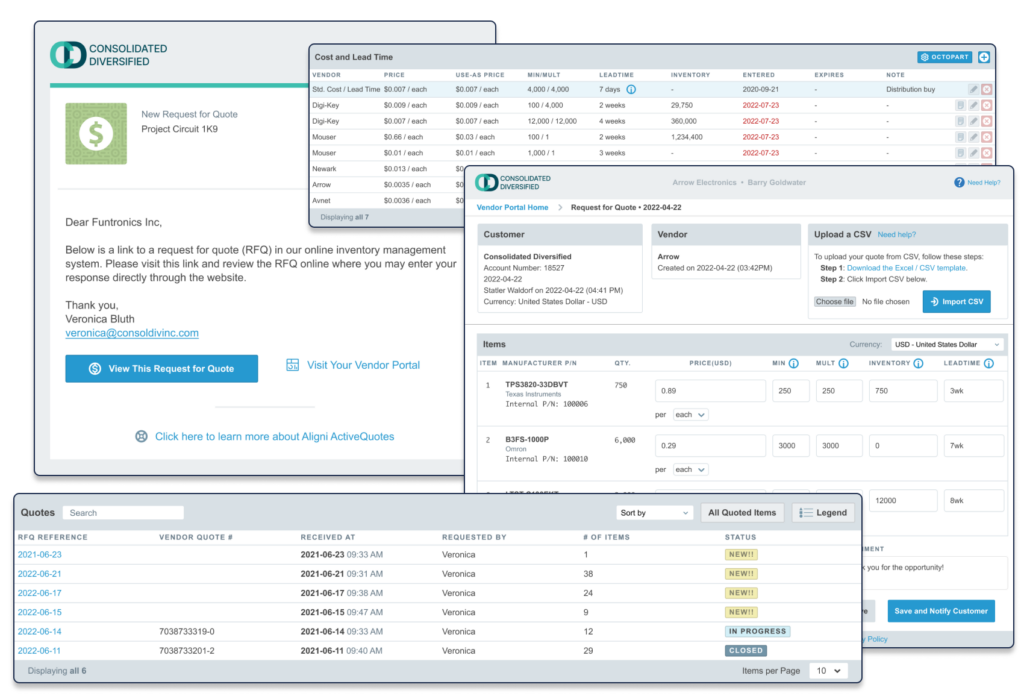Edit the Mouser 3 weeks leadtime row
The image size is (1024, 699).
[973, 153]
